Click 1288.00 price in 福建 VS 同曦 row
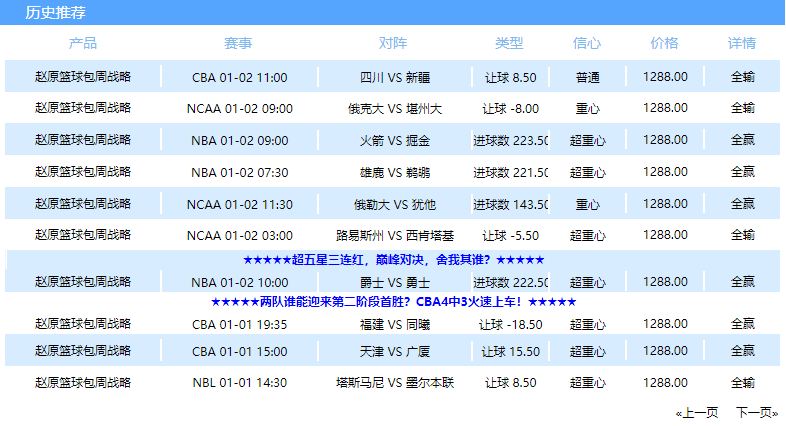This screenshot has height=426, width=786. click(x=665, y=324)
